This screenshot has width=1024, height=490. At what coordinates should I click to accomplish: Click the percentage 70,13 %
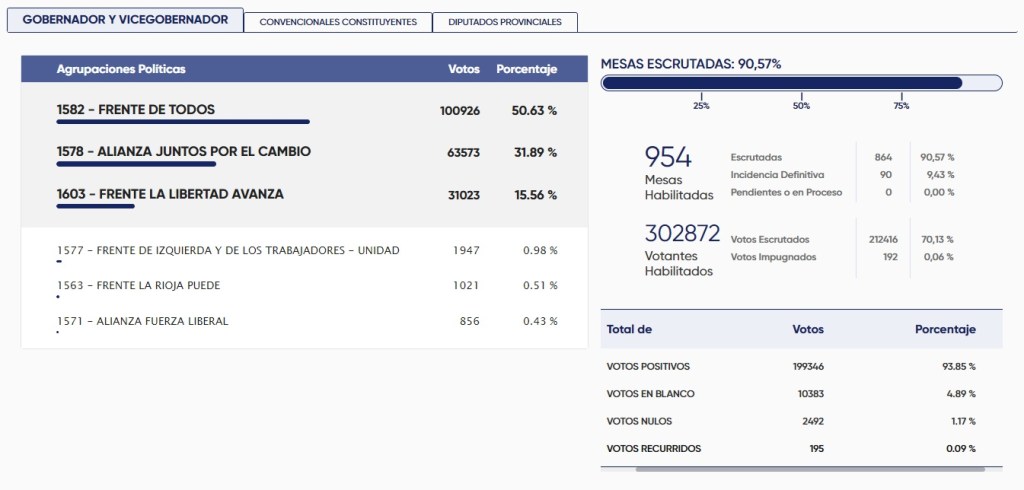coord(937,240)
